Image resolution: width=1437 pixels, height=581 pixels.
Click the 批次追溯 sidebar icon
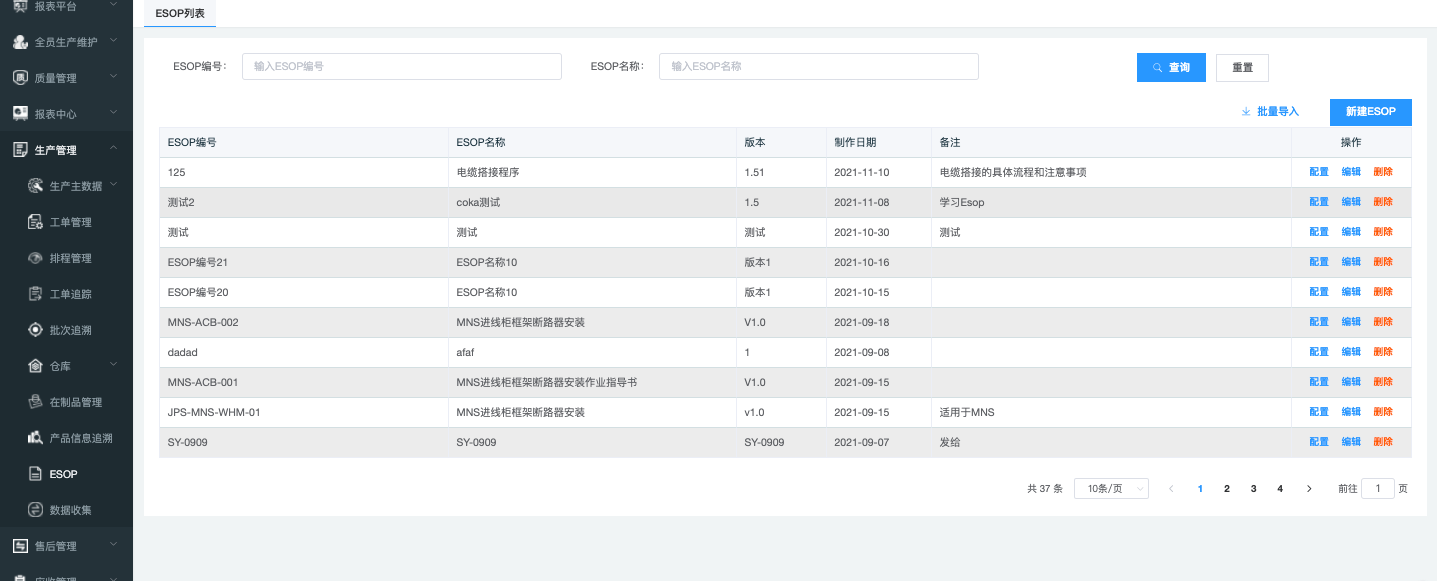click(35, 330)
